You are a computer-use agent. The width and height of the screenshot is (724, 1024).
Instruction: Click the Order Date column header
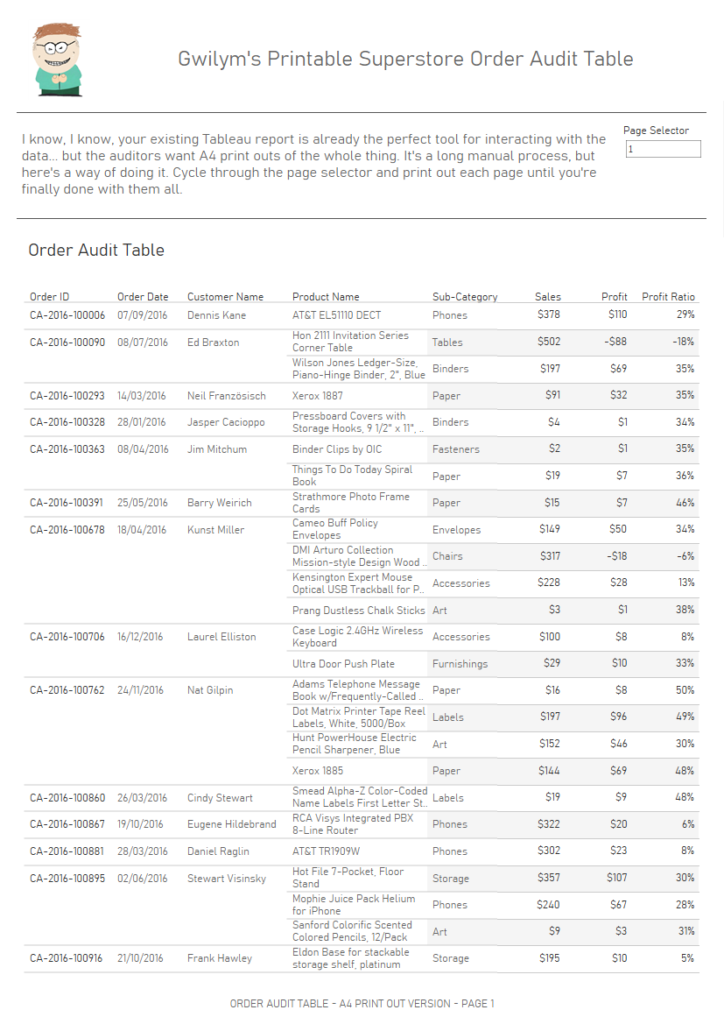pos(142,296)
